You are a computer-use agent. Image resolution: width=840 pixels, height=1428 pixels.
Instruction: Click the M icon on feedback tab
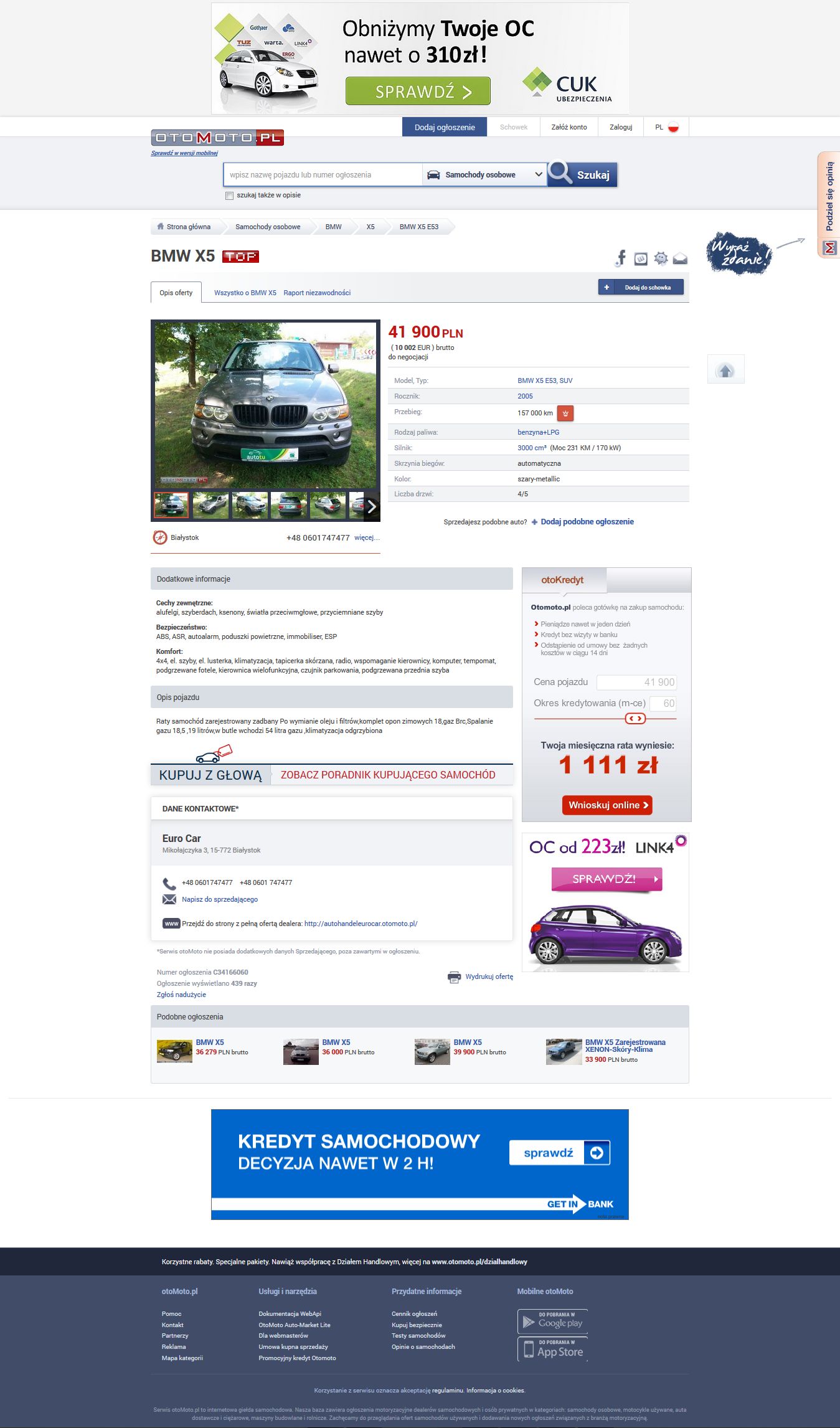(x=829, y=248)
